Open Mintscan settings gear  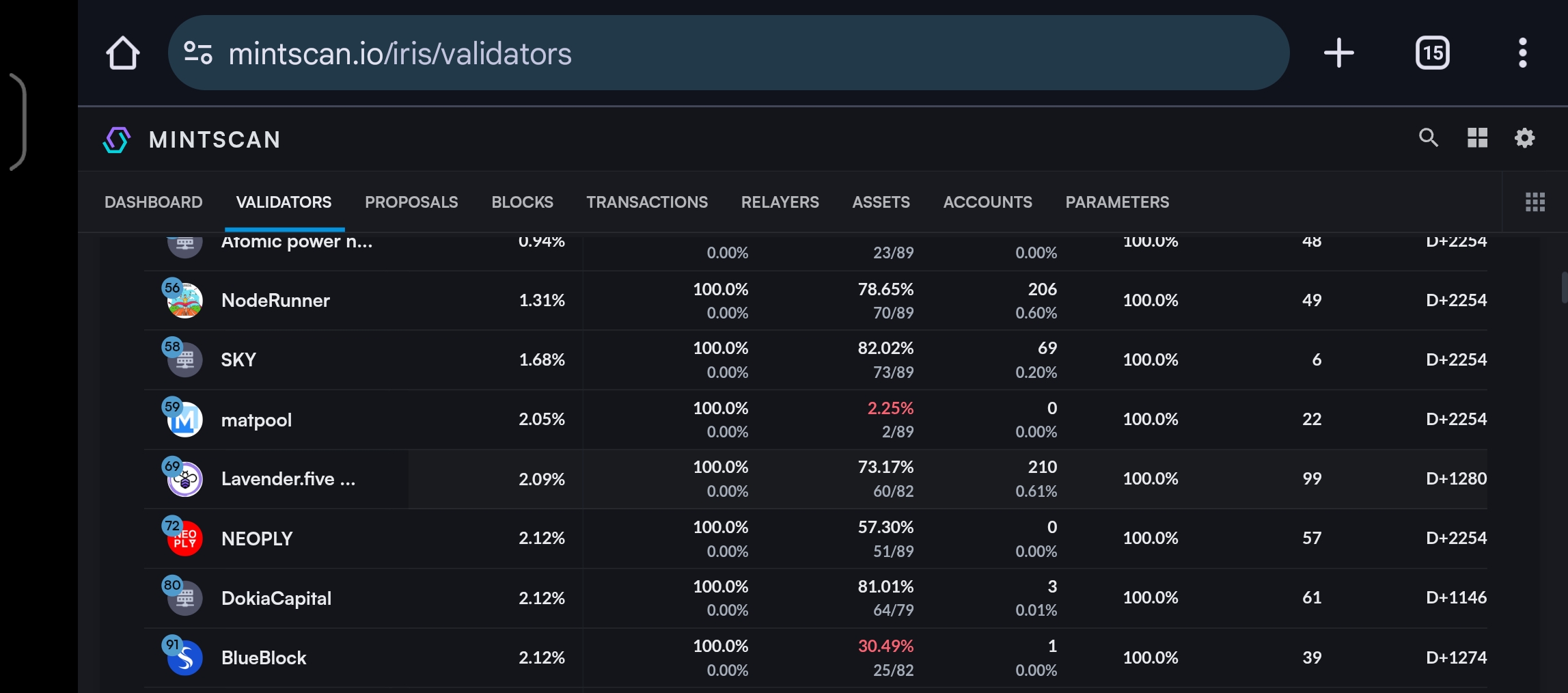[1524, 138]
